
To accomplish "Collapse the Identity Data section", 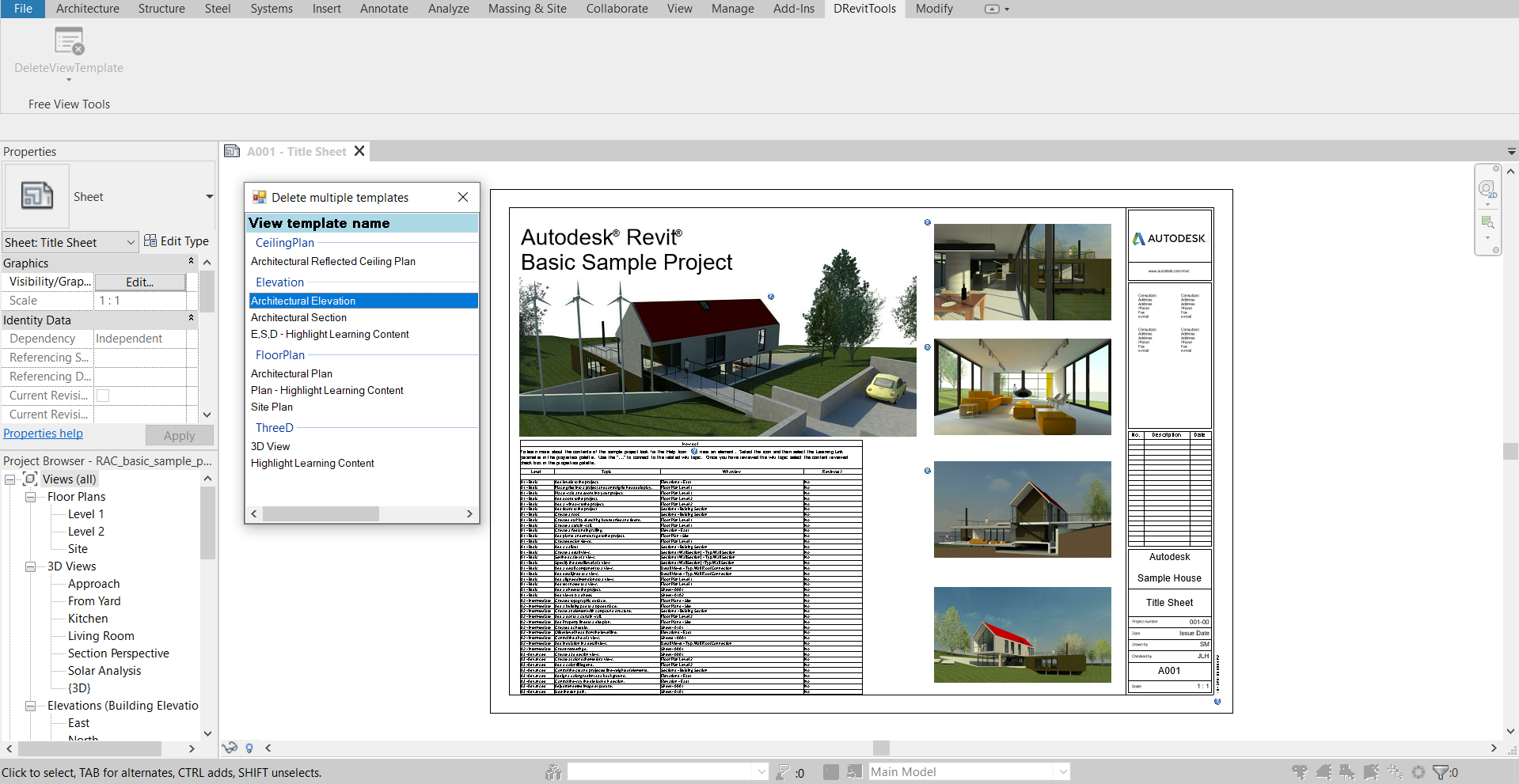I will coord(191,319).
